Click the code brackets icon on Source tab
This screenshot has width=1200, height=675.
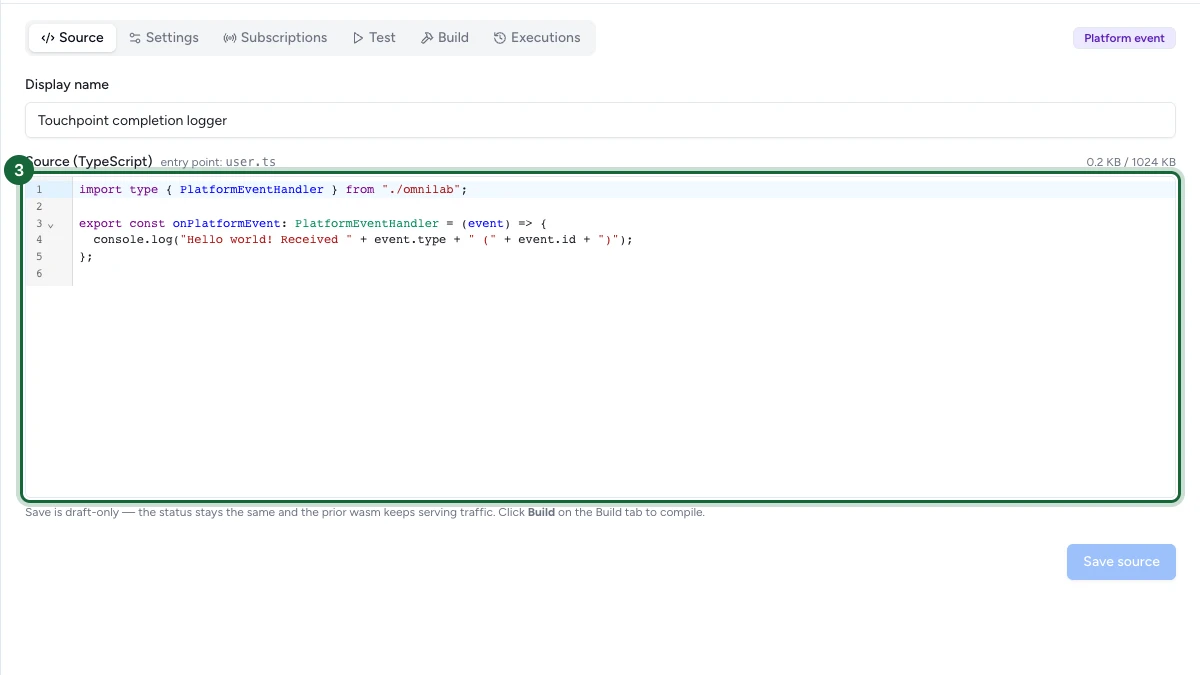tap(48, 38)
